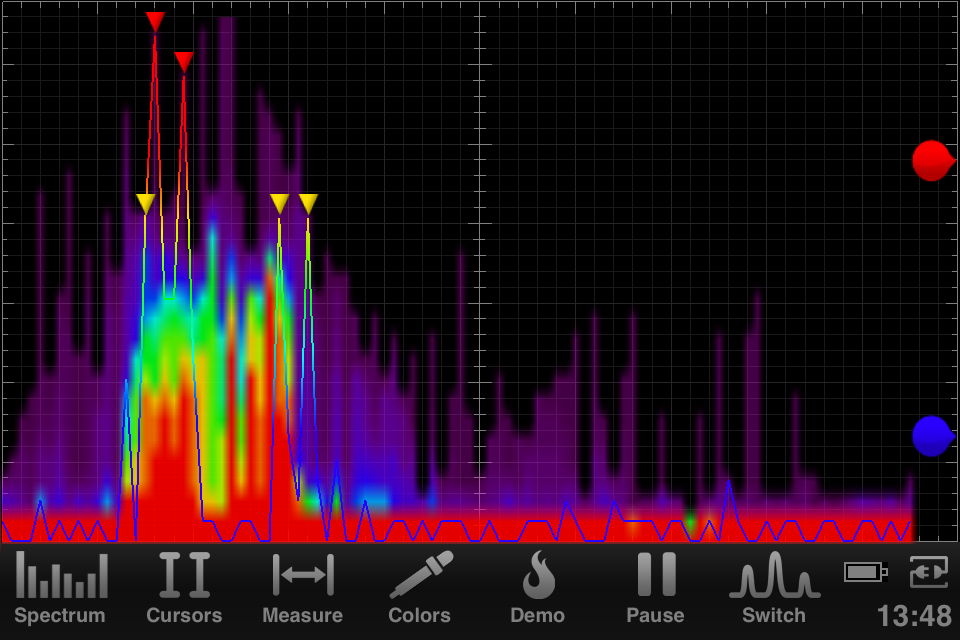Select the leftmost yellow peak marker
The height and width of the screenshot is (640, 960).
click(145, 203)
